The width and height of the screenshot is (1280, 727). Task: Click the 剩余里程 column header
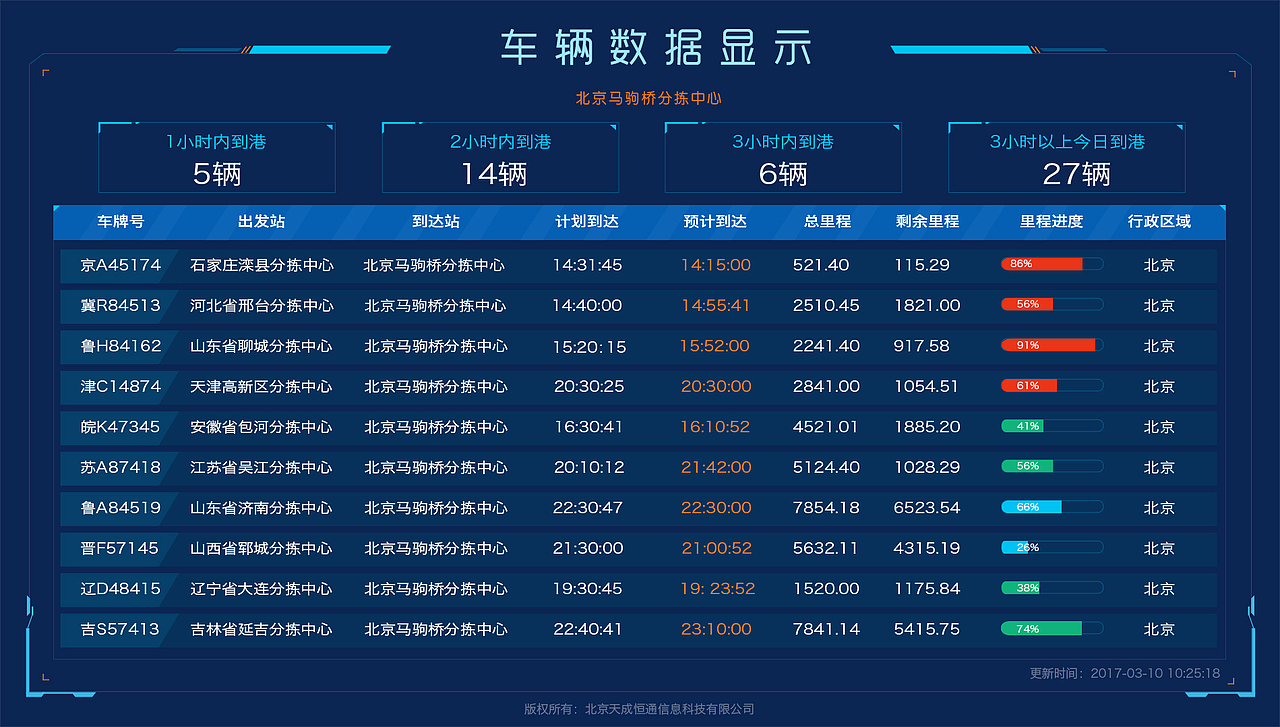pos(927,222)
